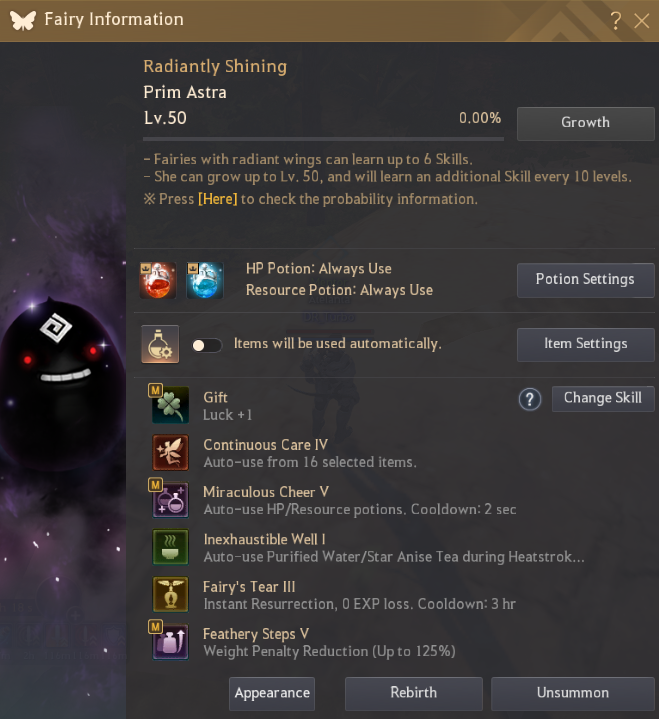The height and width of the screenshot is (719, 659).
Task: Open Potion Settings
Action: coord(586,280)
